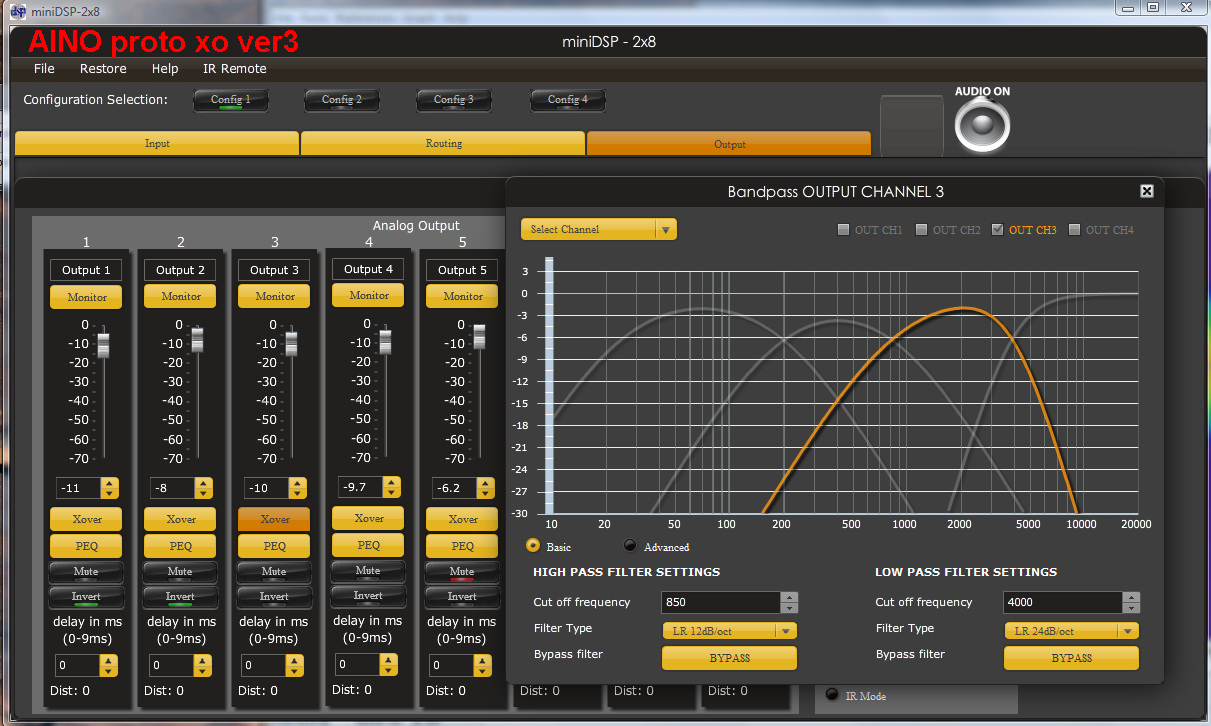Toggle Invert on Output 2

(180, 597)
